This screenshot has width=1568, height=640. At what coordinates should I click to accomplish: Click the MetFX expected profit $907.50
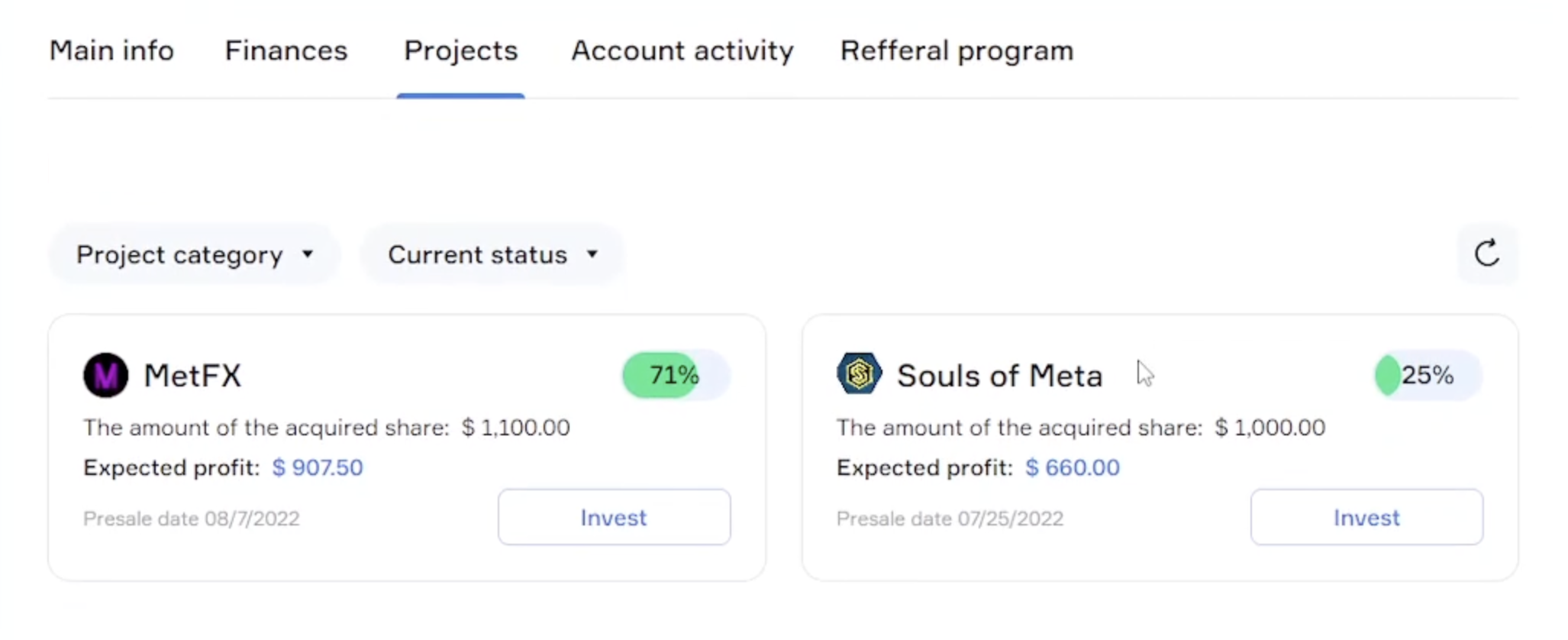[318, 467]
